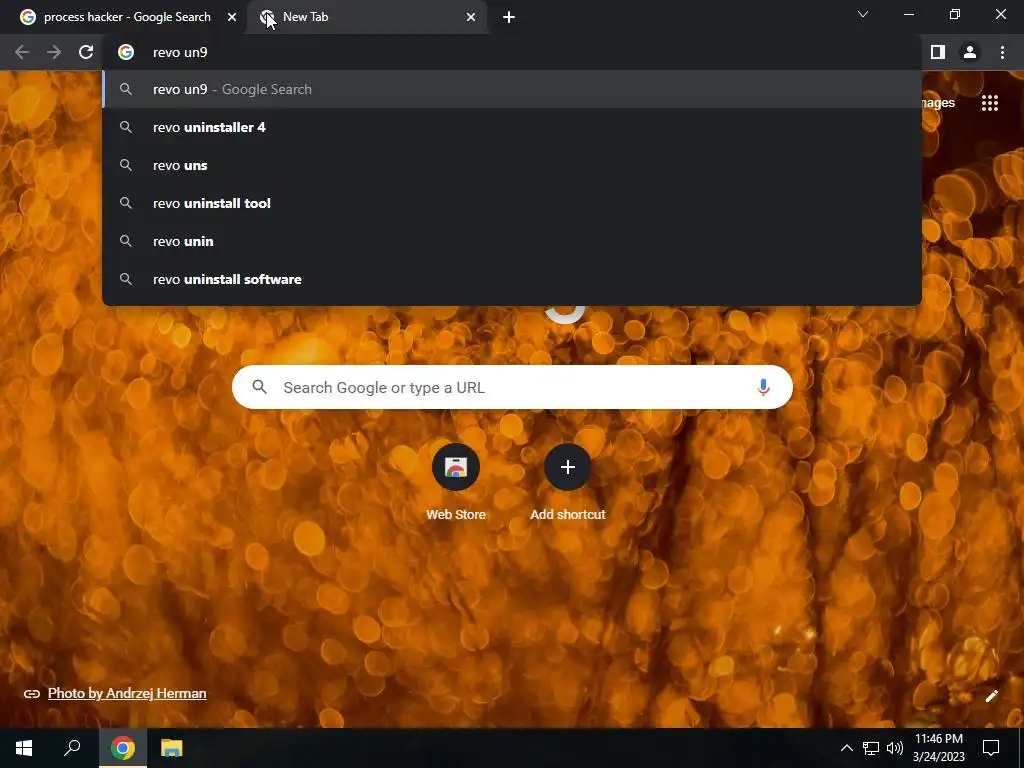1024x768 pixels.
Task: Open a new tab with the plus button
Action: 509,17
